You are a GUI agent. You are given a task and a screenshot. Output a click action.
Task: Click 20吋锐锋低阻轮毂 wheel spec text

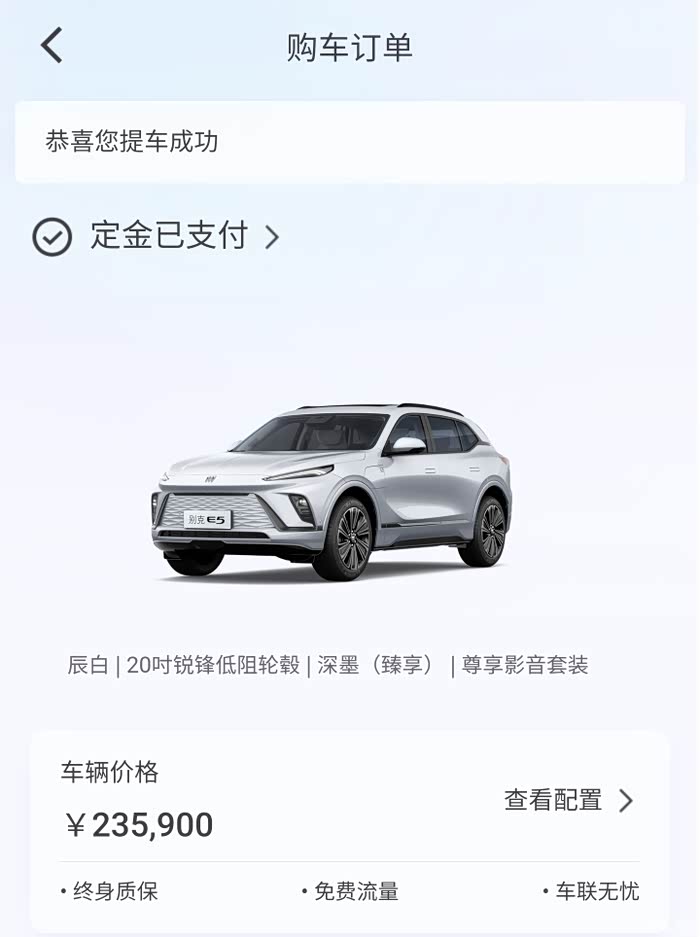(213, 665)
